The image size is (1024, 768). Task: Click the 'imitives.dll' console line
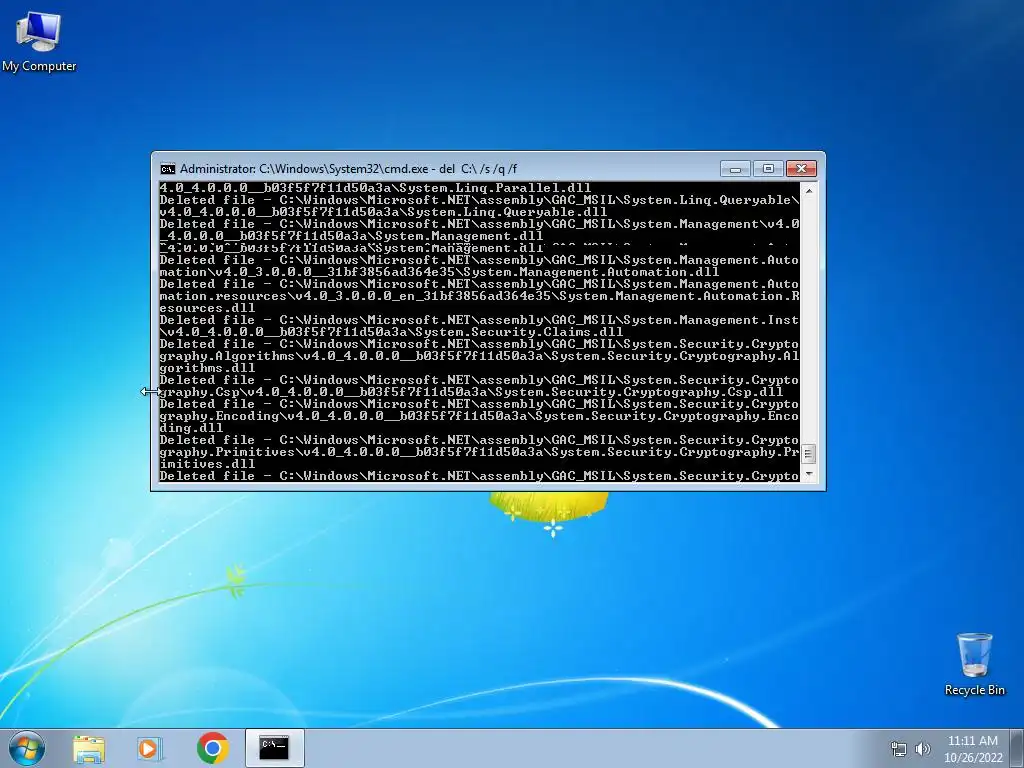click(x=207, y=464)
